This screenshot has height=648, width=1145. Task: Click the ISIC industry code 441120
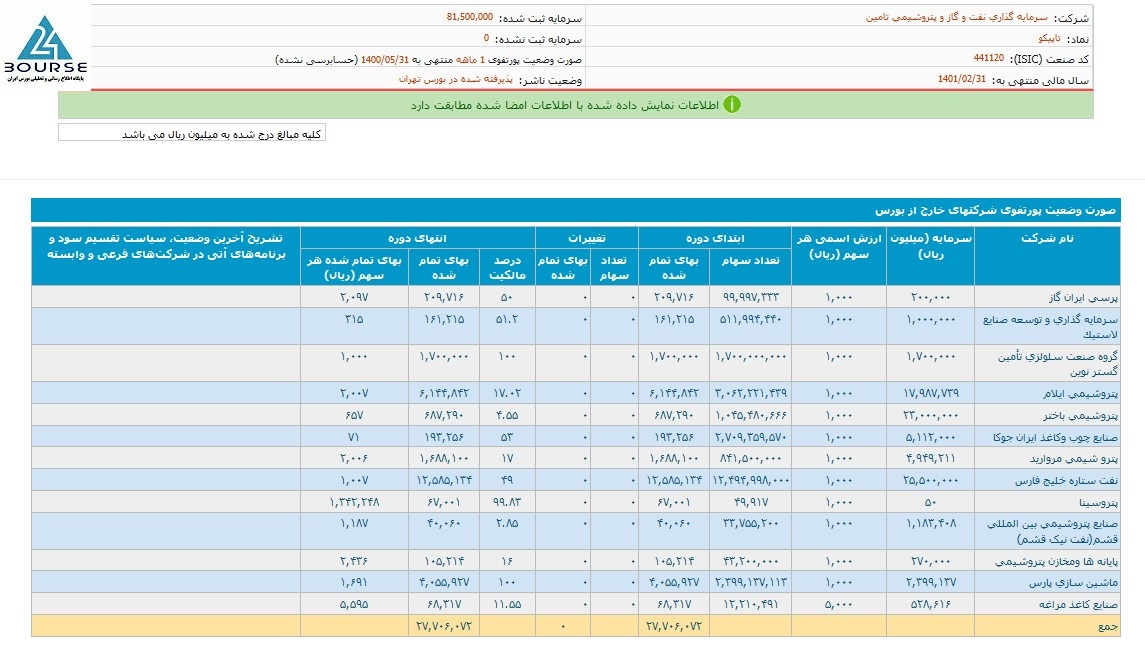tap(988, 58)
